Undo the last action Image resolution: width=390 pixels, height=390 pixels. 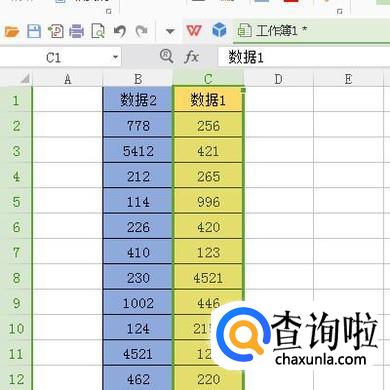pos(120,31)
